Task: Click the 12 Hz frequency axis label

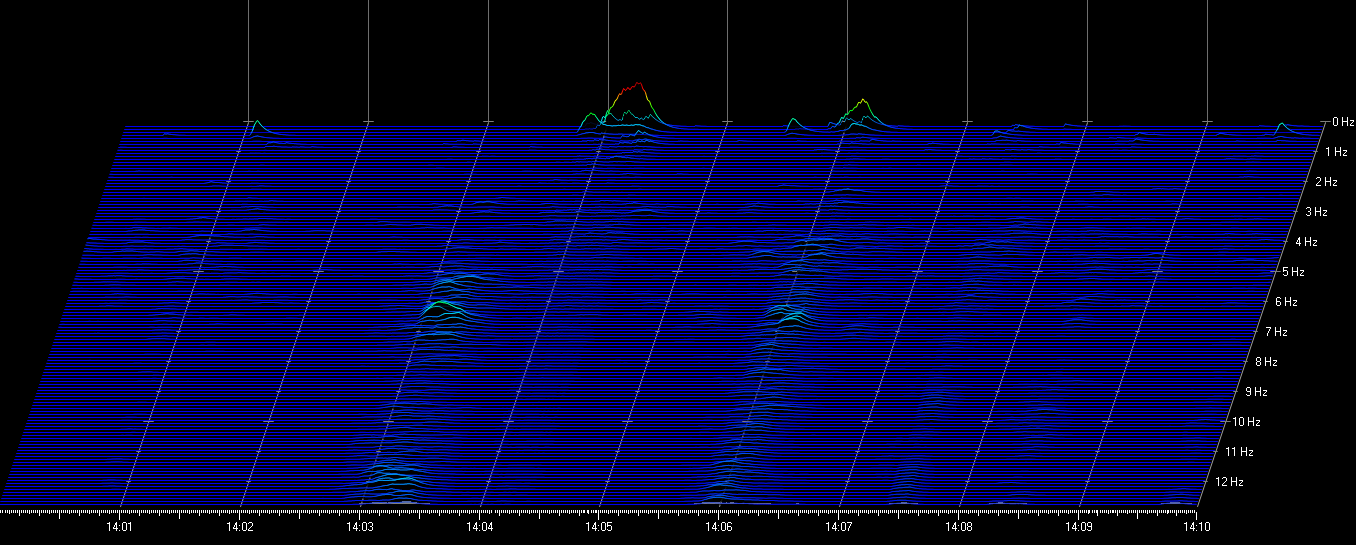Action: [1230, 482]
